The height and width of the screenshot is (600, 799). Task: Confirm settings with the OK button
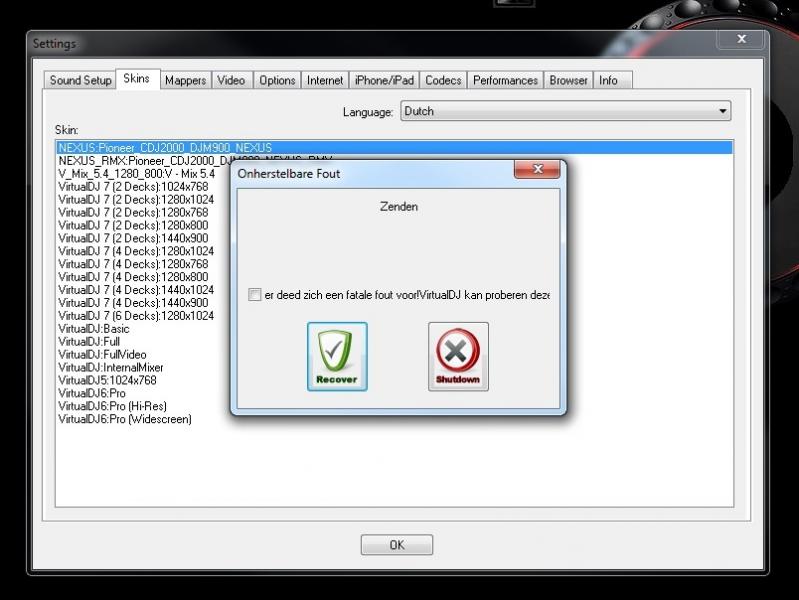tap(397, 545)
